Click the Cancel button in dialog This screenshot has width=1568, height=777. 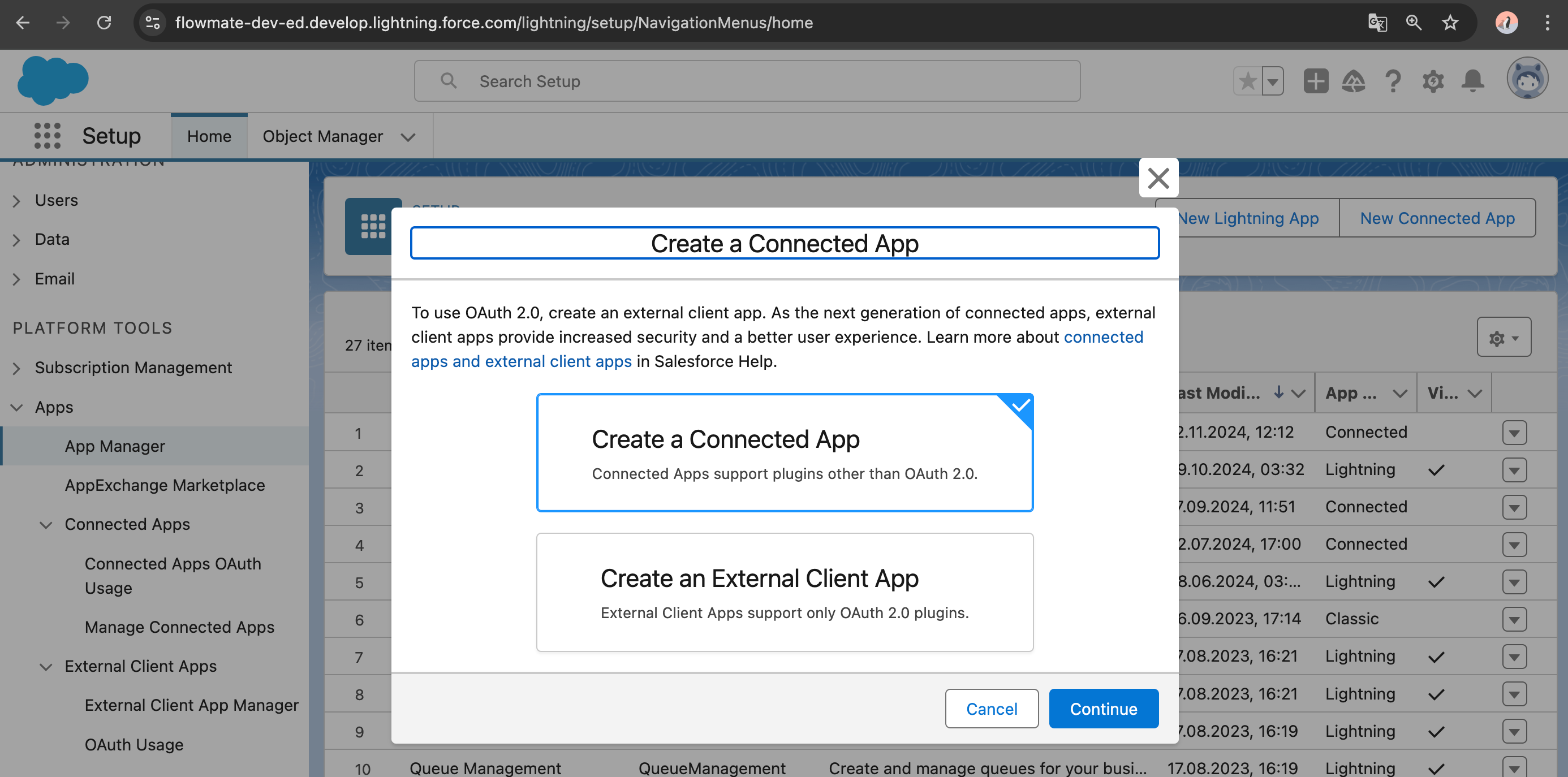click(991, 708)
